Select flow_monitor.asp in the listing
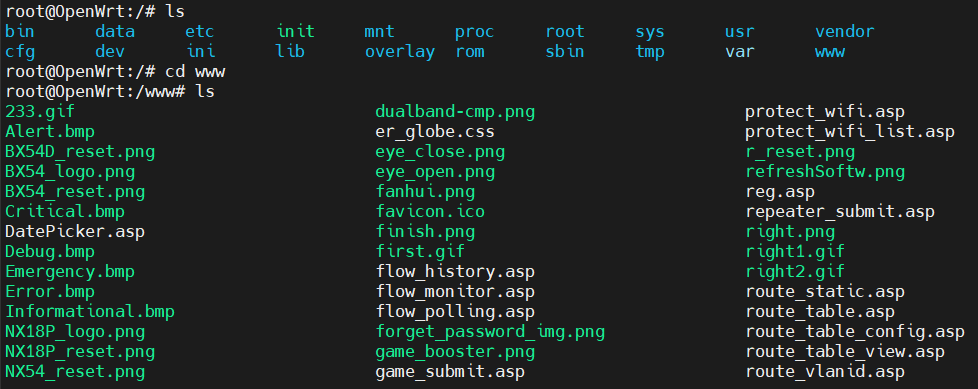 [x=455, y=291]
